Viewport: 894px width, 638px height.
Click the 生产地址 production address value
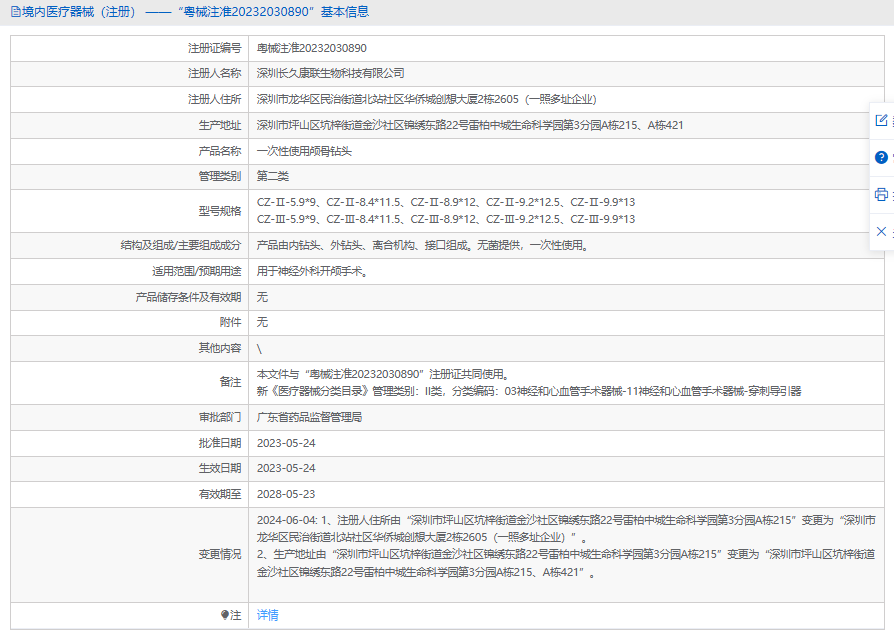(470, 125)
